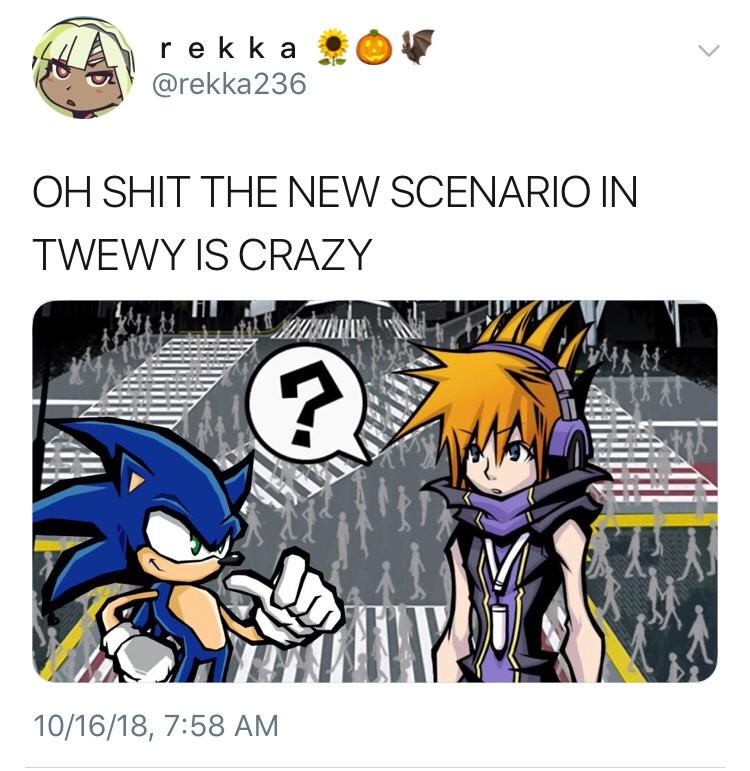Screen dimensions: 750x771
Task: Open the display name rekka
Action: point(229,48)
